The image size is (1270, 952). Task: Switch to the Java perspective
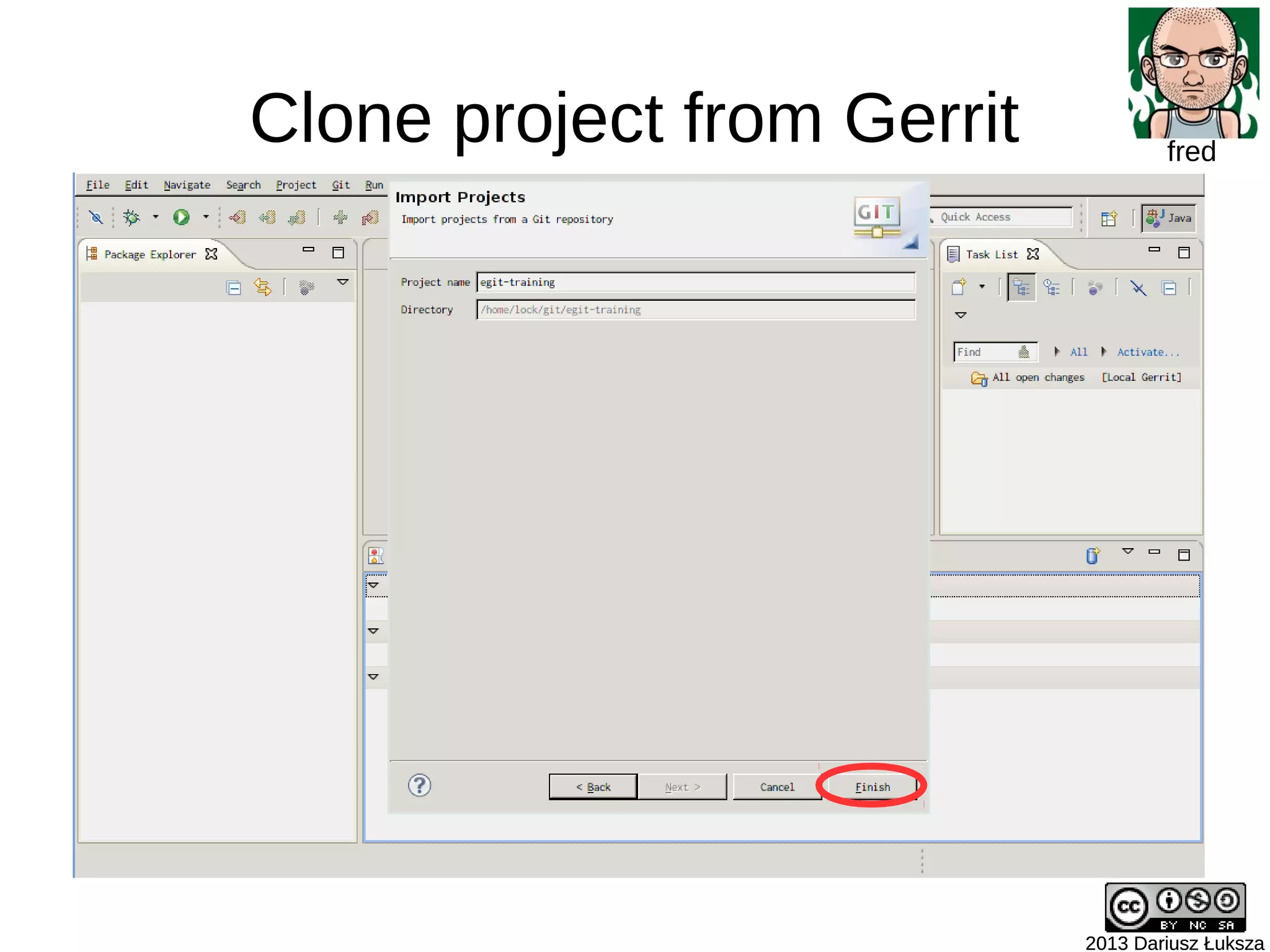tap(1169, 218)
